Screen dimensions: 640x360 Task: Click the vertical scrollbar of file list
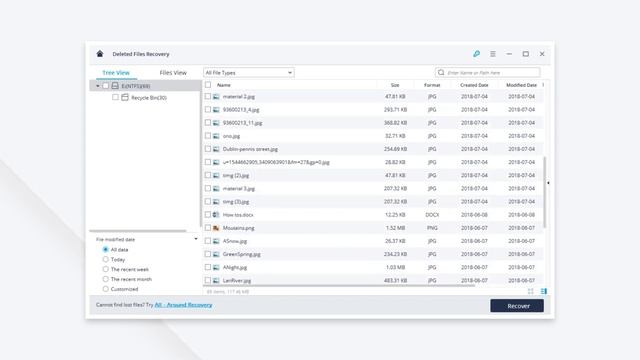click(x=545, y=192)
